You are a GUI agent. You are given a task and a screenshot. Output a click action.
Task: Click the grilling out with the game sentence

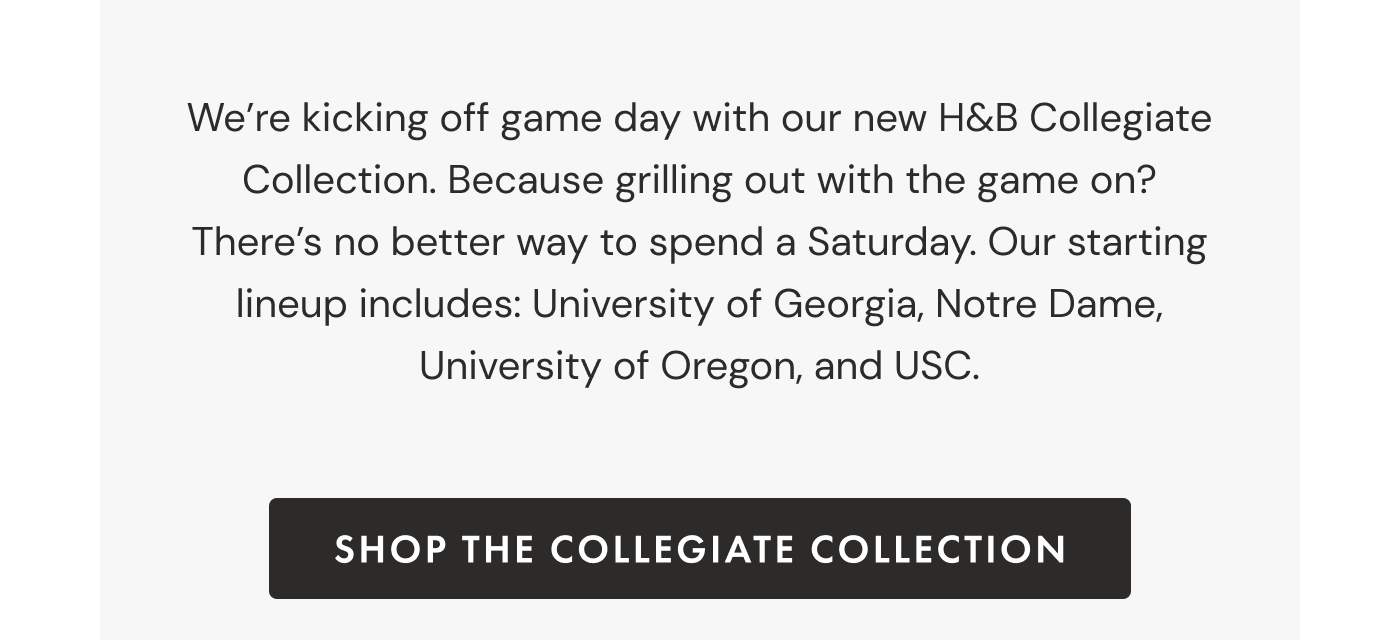pos(800,179)
